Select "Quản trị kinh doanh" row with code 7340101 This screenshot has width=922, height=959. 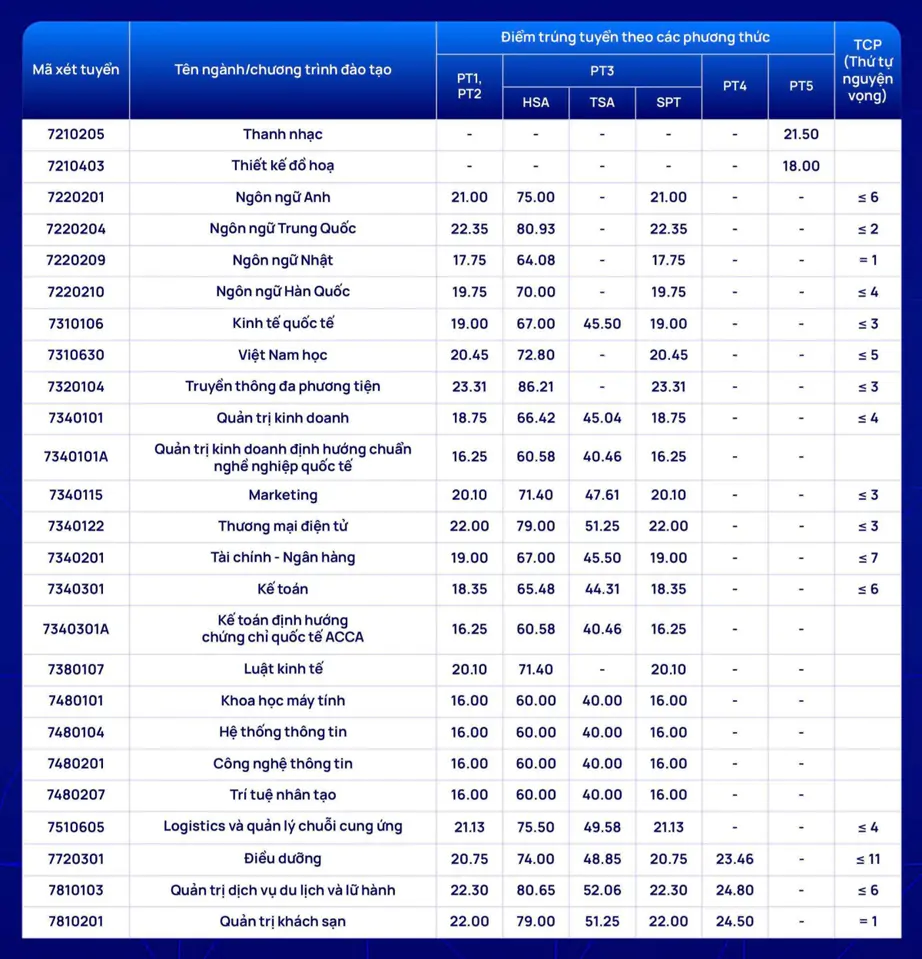pos(282,418)
